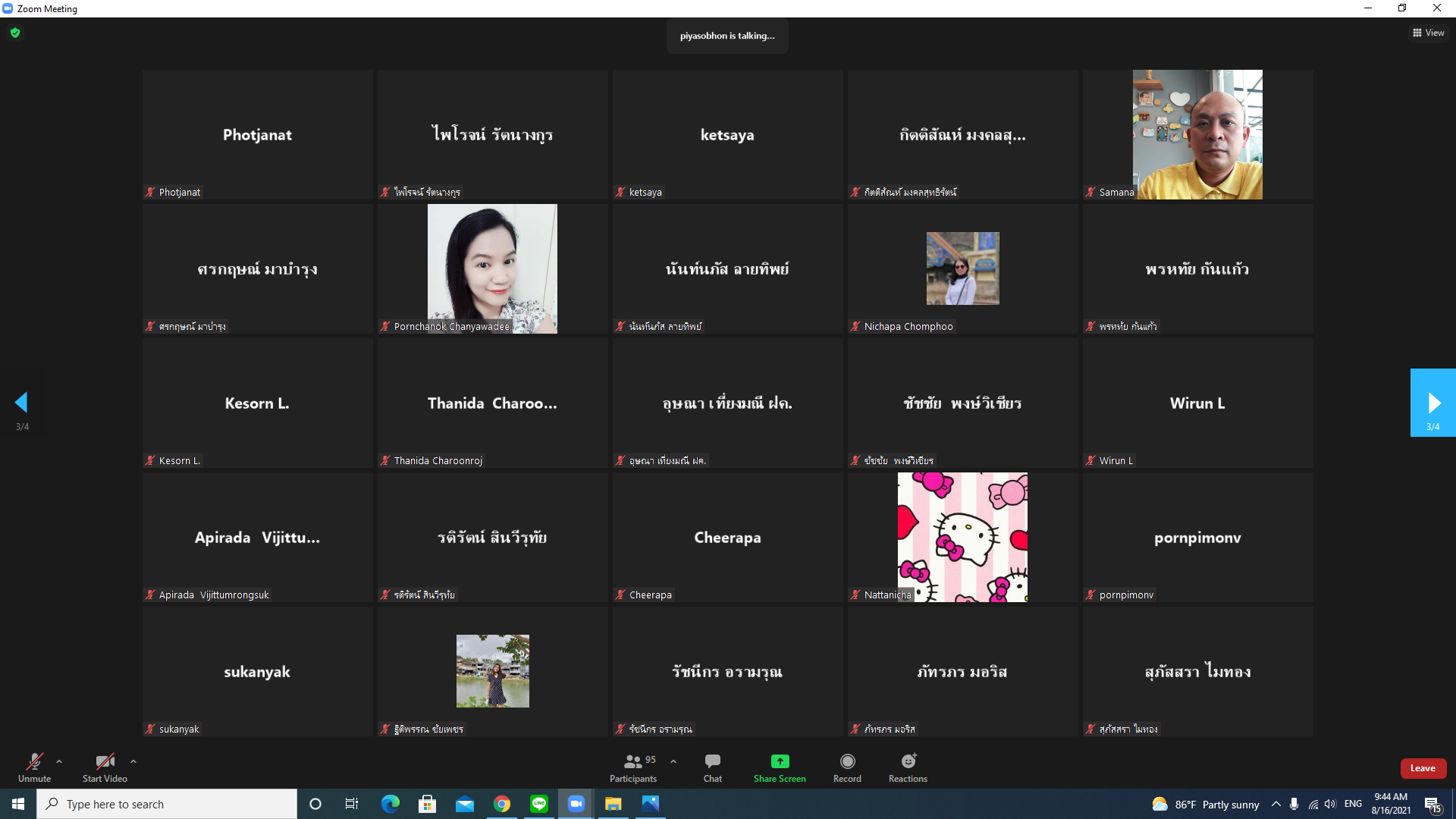
Task: Expand participants options arrow
Action: pos(673,761)
